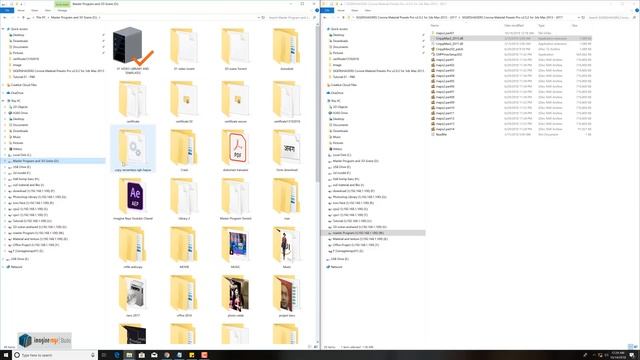Select Desktop under Quick access in left window
This screenshot has height=360, width=640.
point(19,35)
